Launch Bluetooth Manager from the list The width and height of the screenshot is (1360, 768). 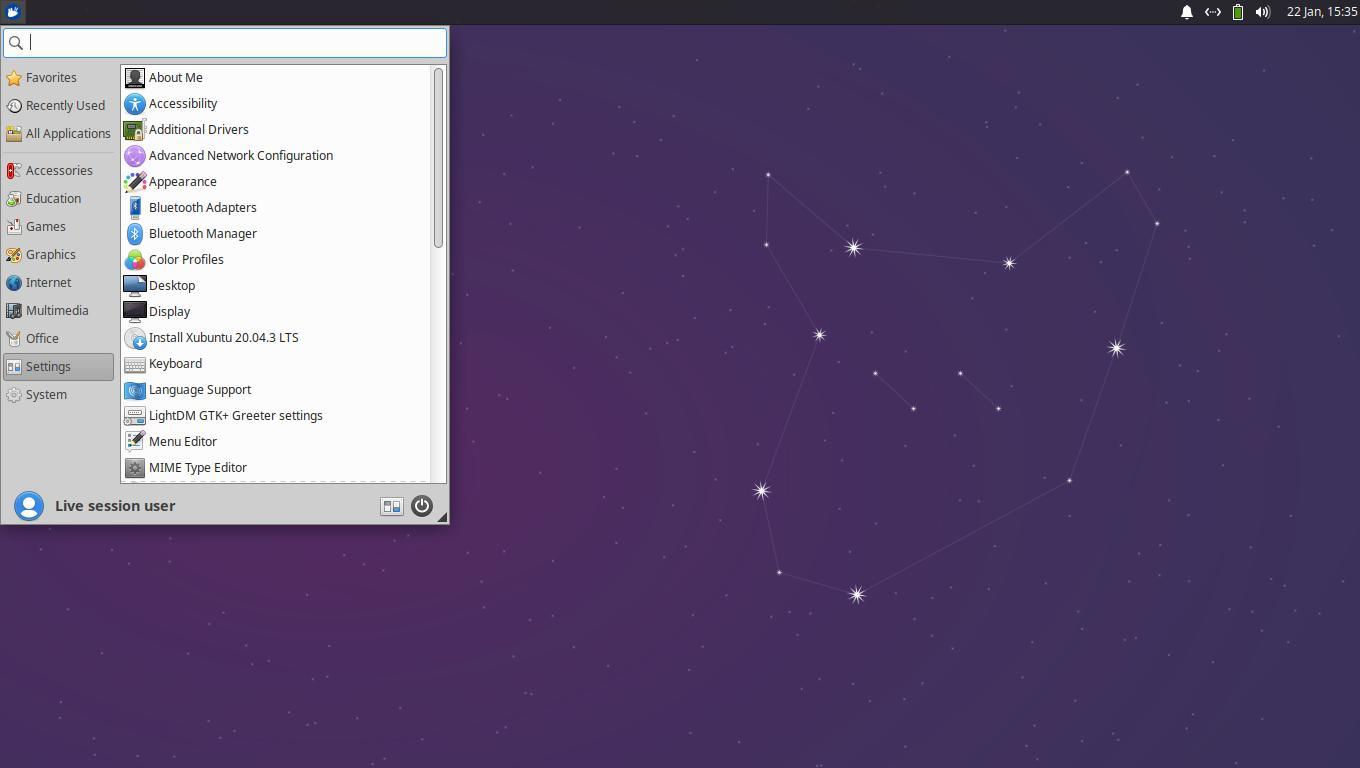(x=202, y=233)
